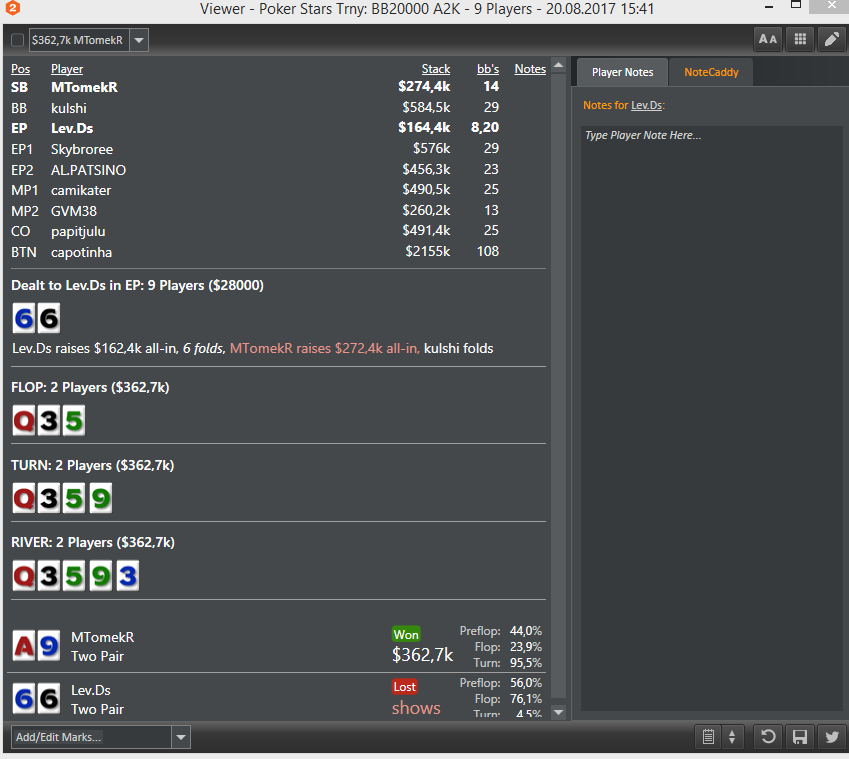849x759 pixels.
Task: Select player papitjulu in the table
Action: 78,232
